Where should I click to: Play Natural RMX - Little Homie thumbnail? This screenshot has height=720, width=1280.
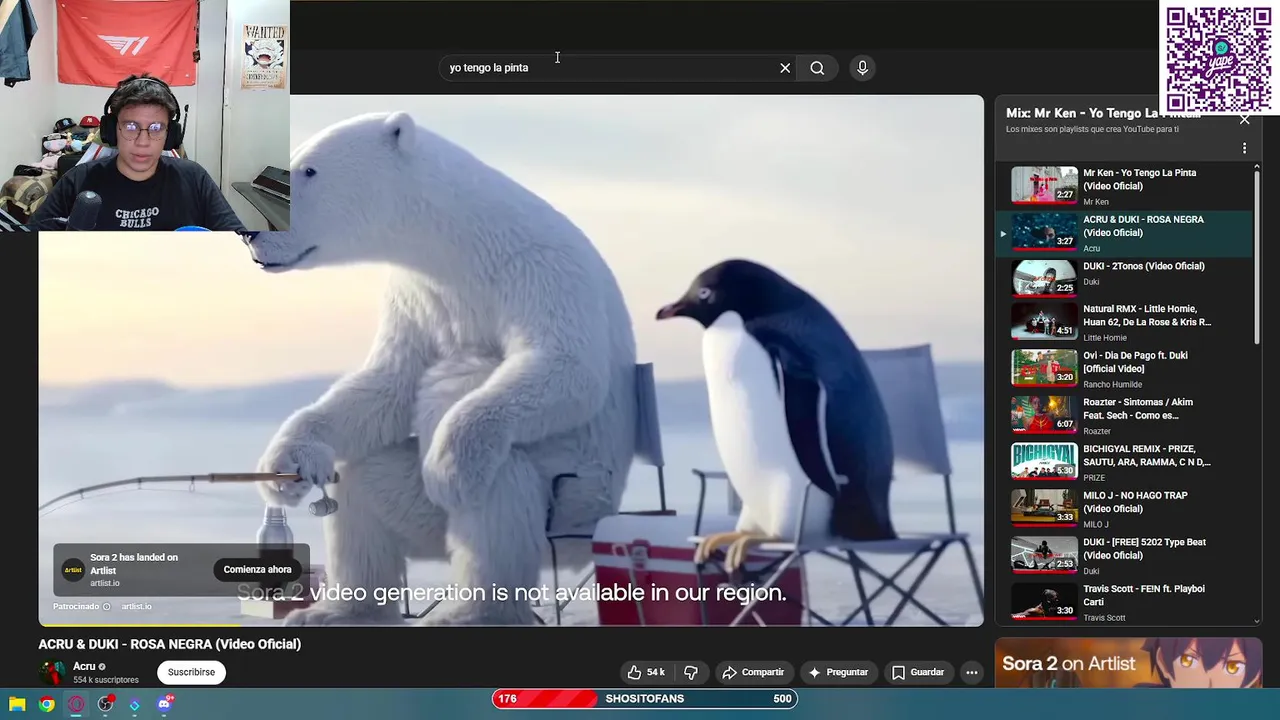1044,322
